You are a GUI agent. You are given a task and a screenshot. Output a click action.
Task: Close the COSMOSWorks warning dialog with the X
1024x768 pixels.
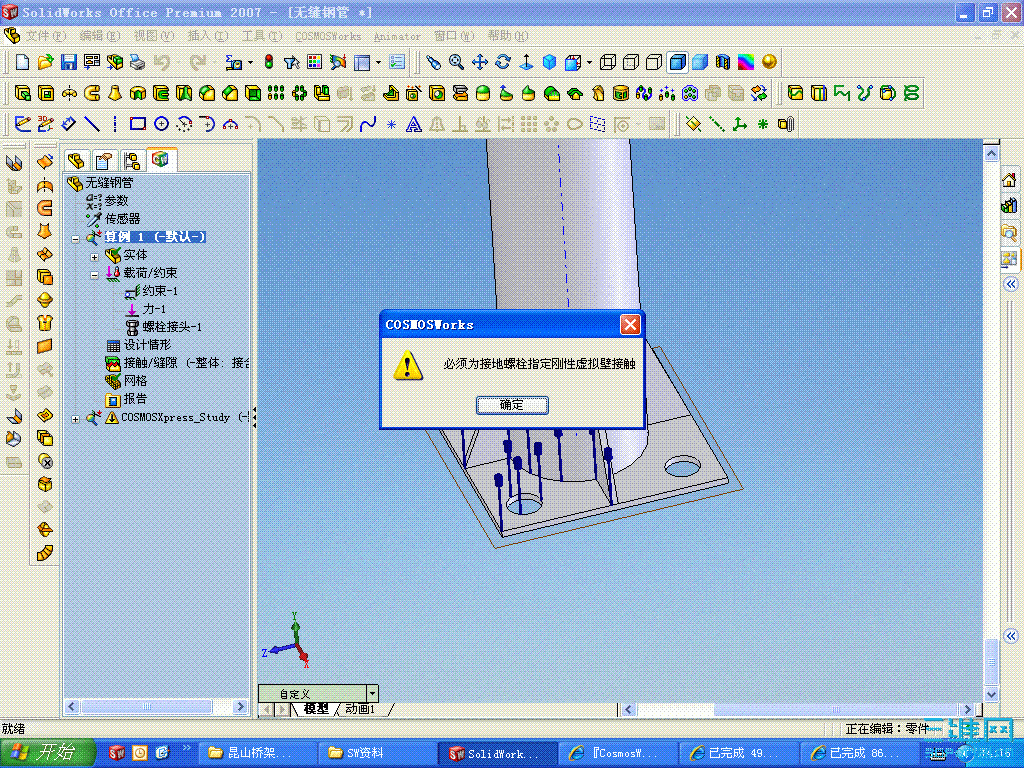click(630, 325)
